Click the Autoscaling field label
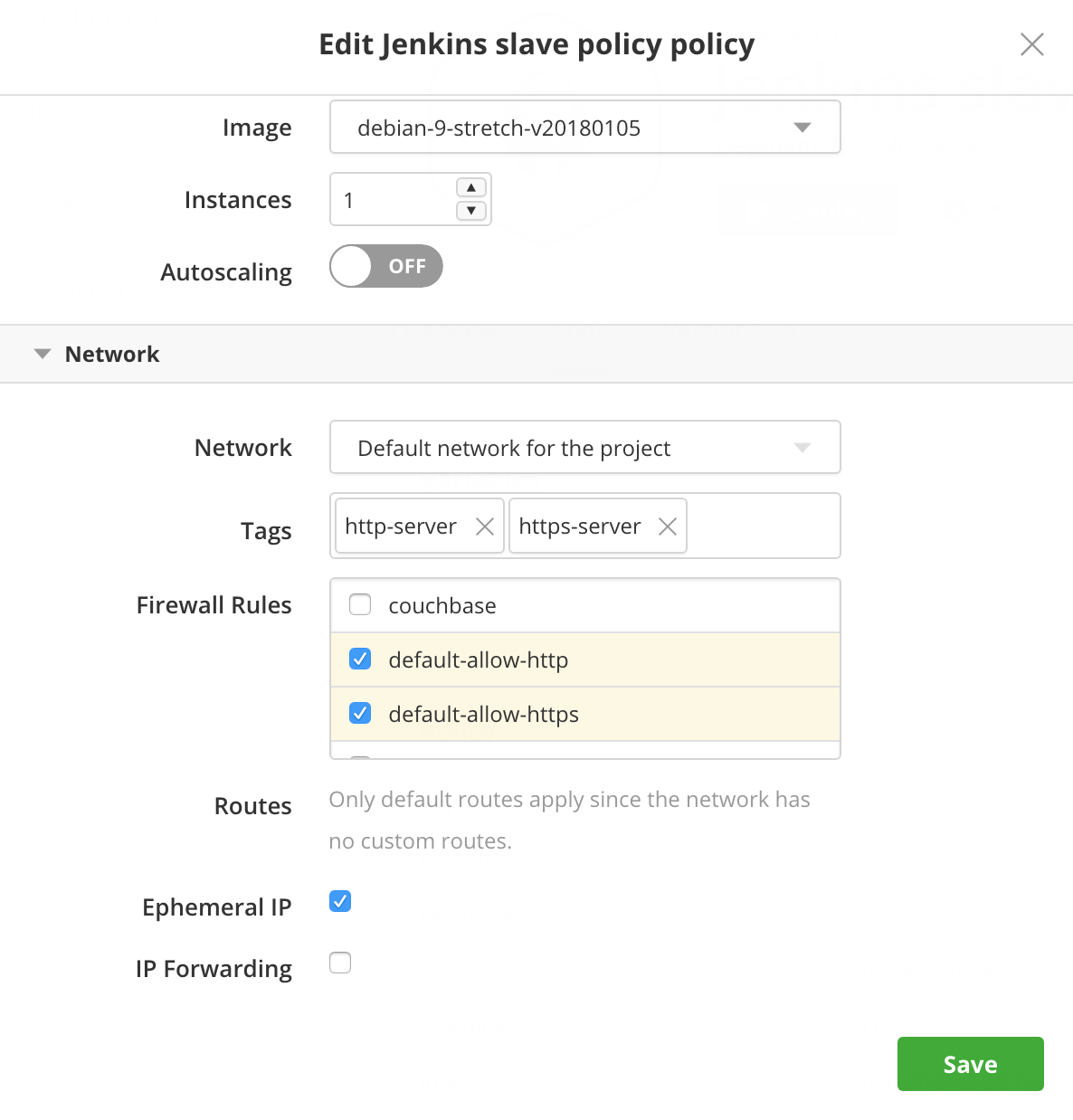 (226, 272)
